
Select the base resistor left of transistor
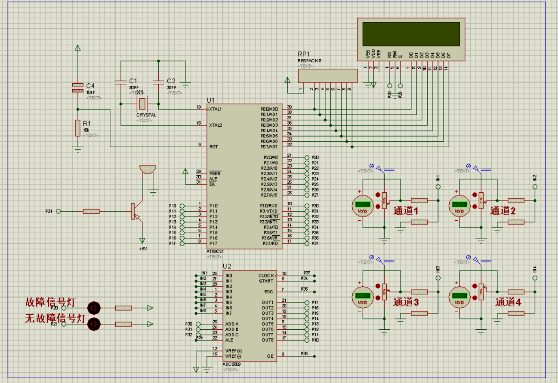click(x=91, y=211)
